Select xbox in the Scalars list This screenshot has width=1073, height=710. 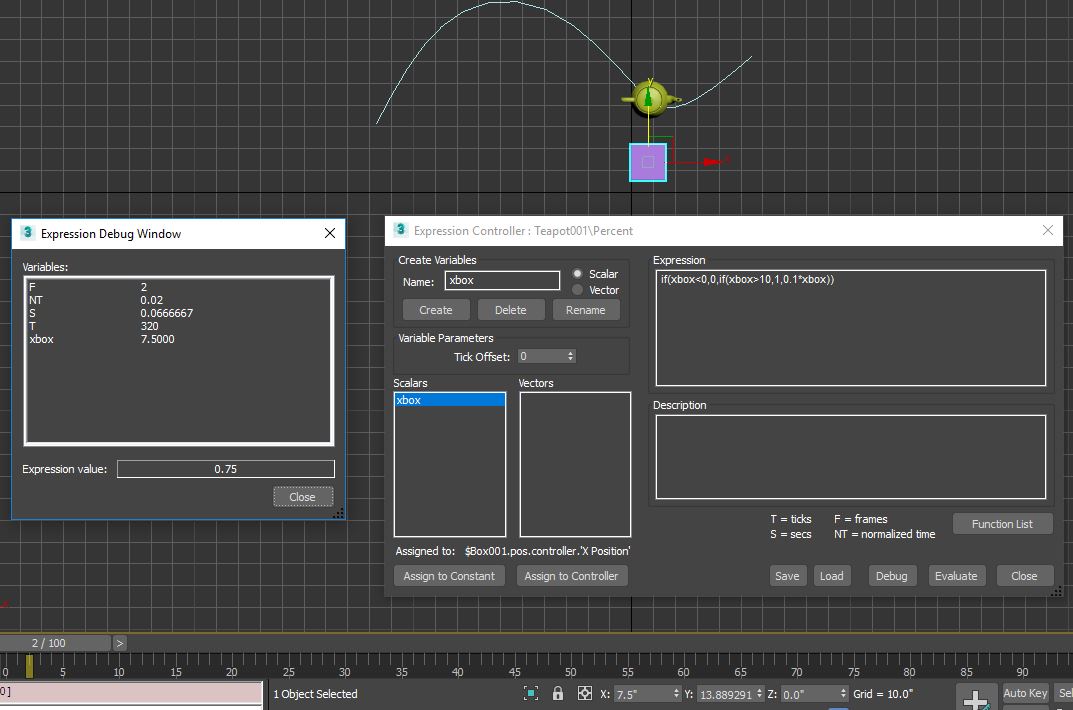point(448,399)
